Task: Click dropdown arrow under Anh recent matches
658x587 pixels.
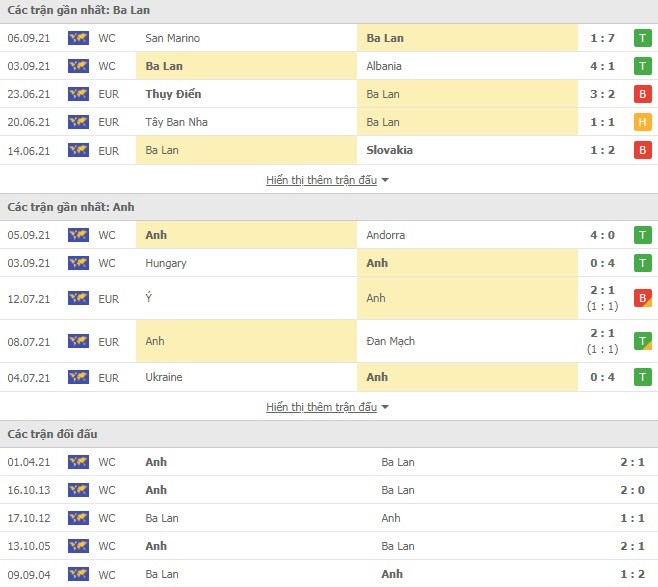Action: (385, 407)
